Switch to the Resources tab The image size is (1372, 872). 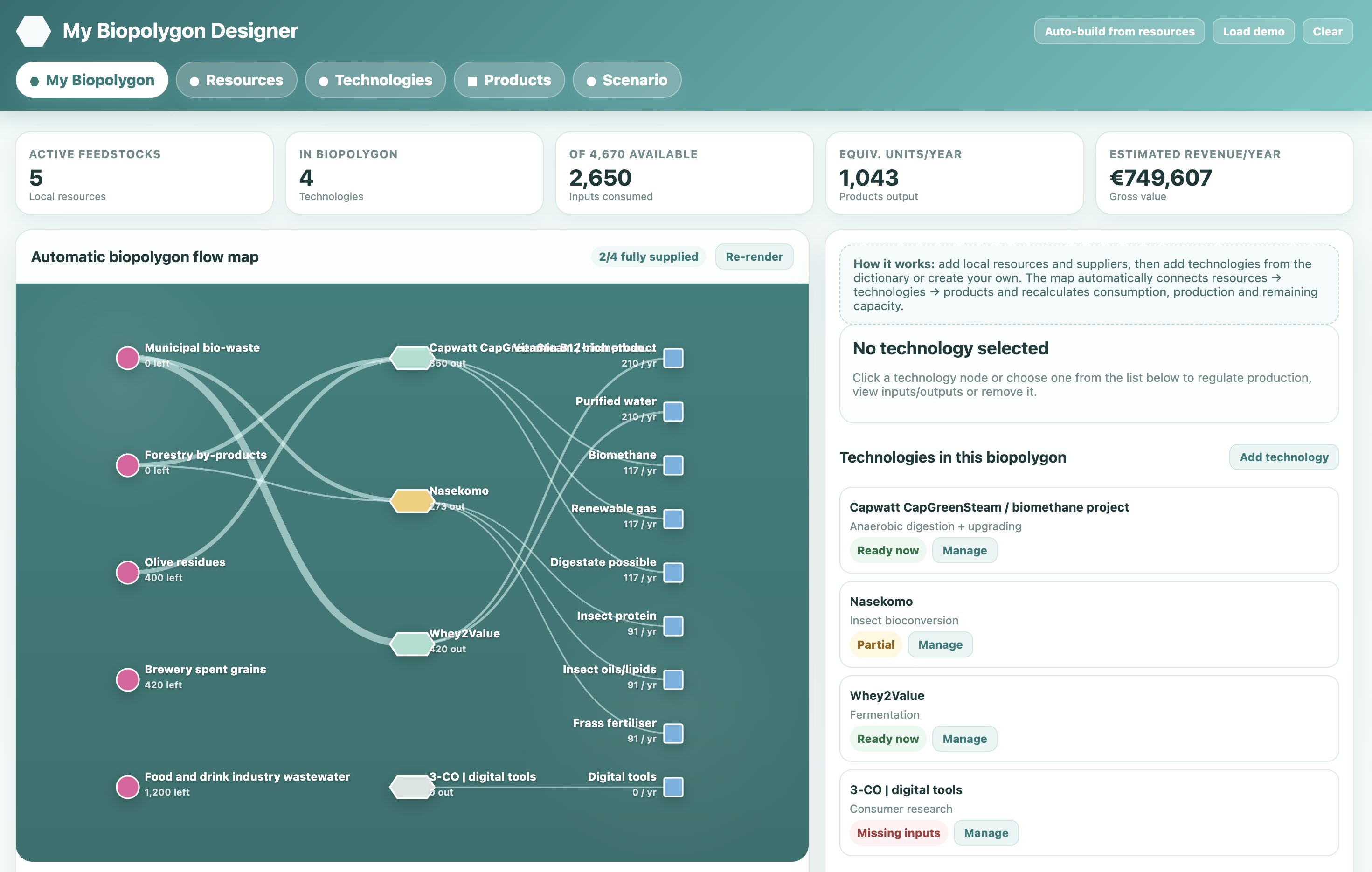236,80
